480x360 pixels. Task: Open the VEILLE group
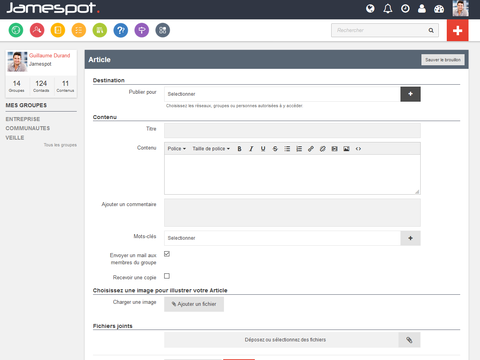[15, 138]
